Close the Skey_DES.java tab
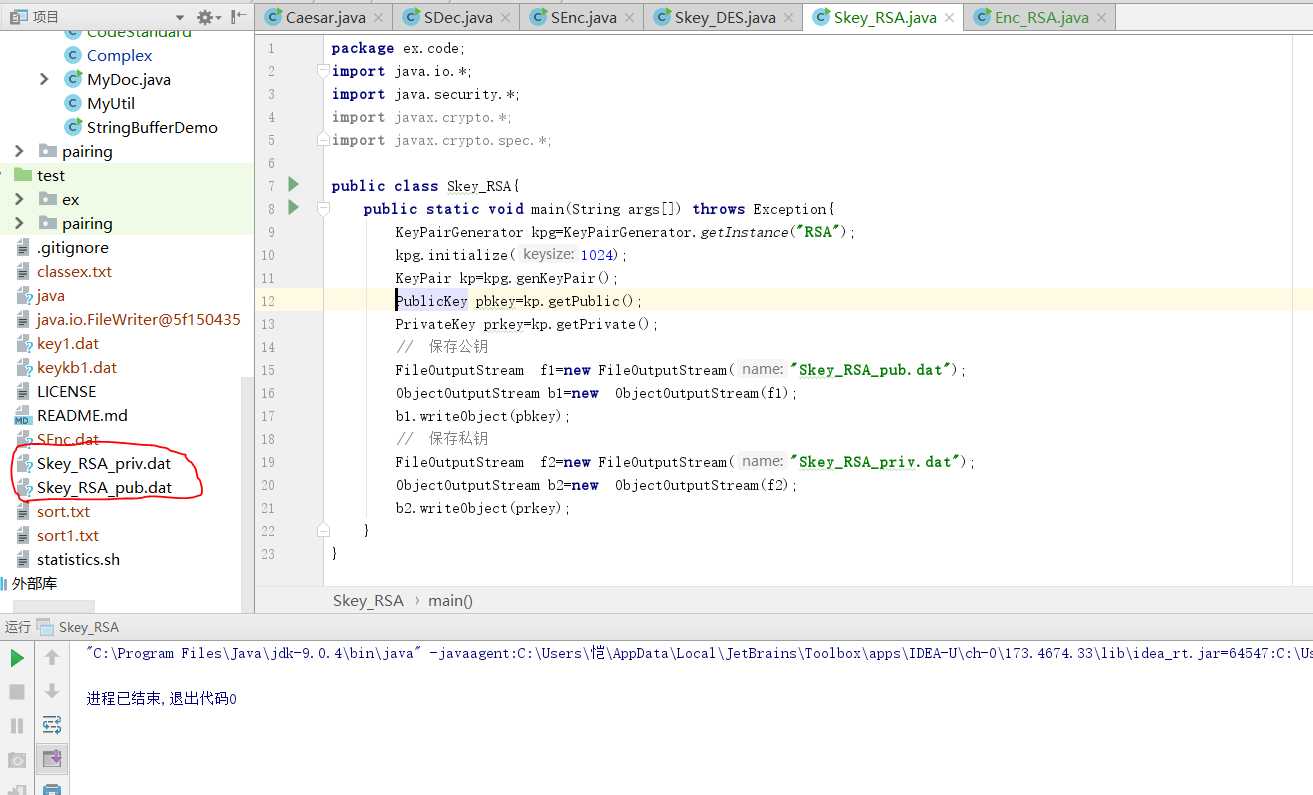The image size is (1313, 795). pyautogui.click(x=788, y=18)
